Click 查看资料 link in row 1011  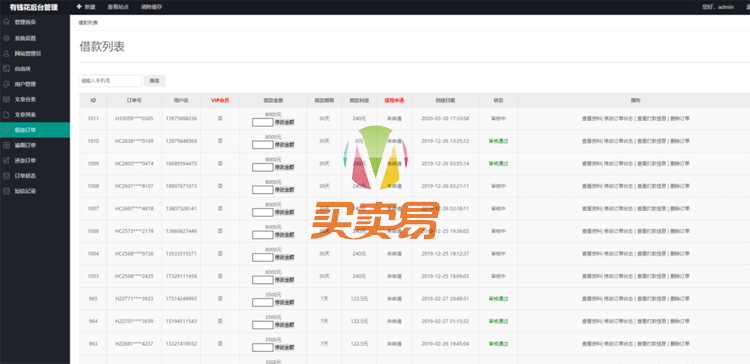(x=592, y=119)
